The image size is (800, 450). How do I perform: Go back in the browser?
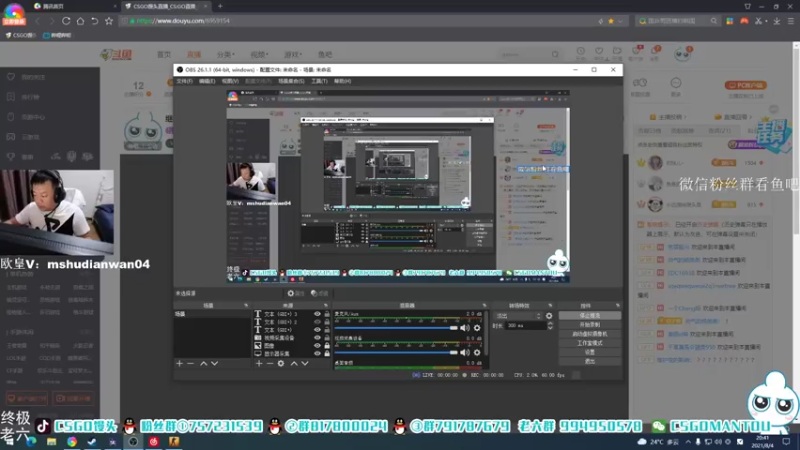pos(37,21)
